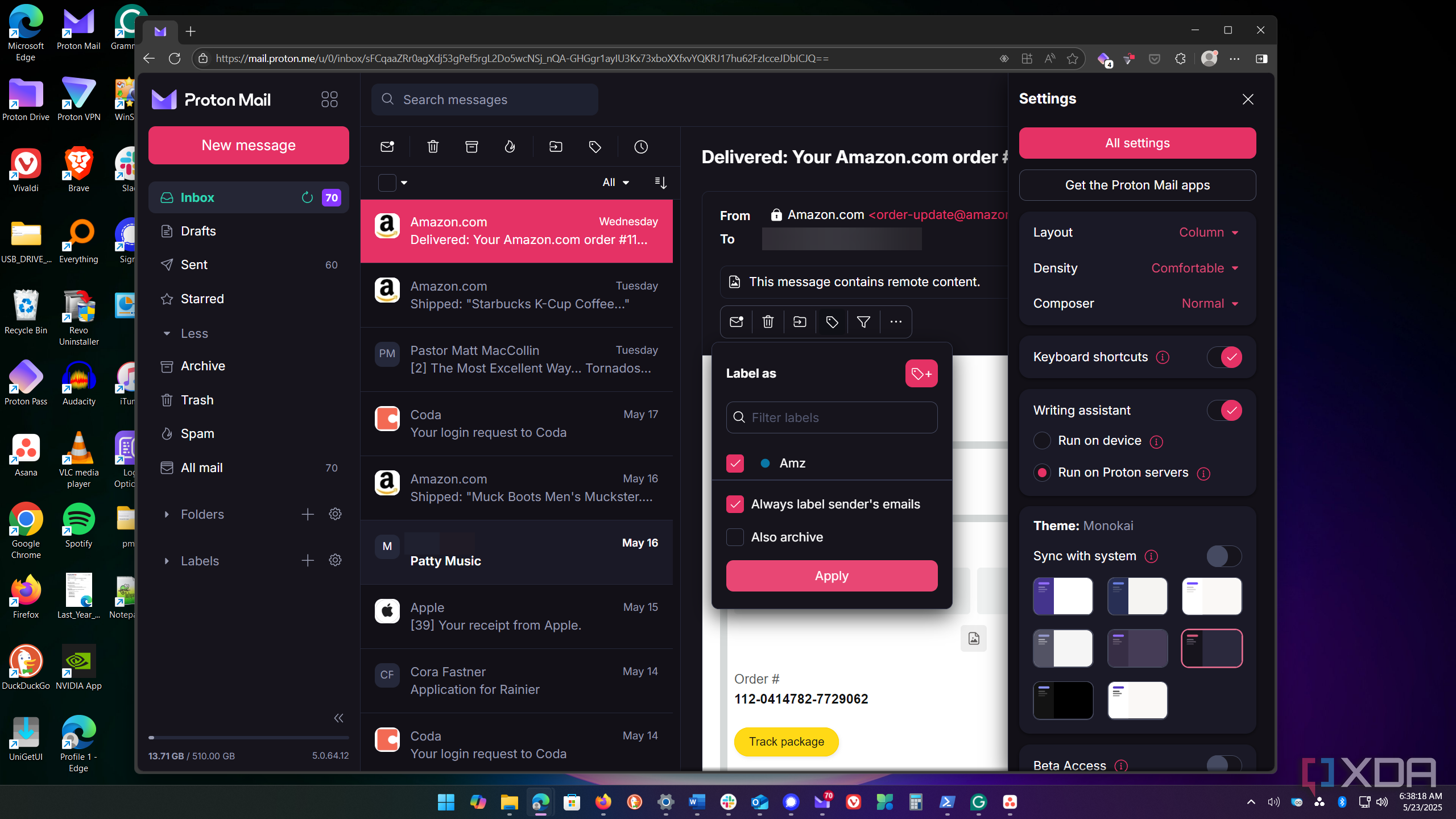Viewport: 1456px width, 819px height.
Task: Open the Sent folder
Action: 249,265
